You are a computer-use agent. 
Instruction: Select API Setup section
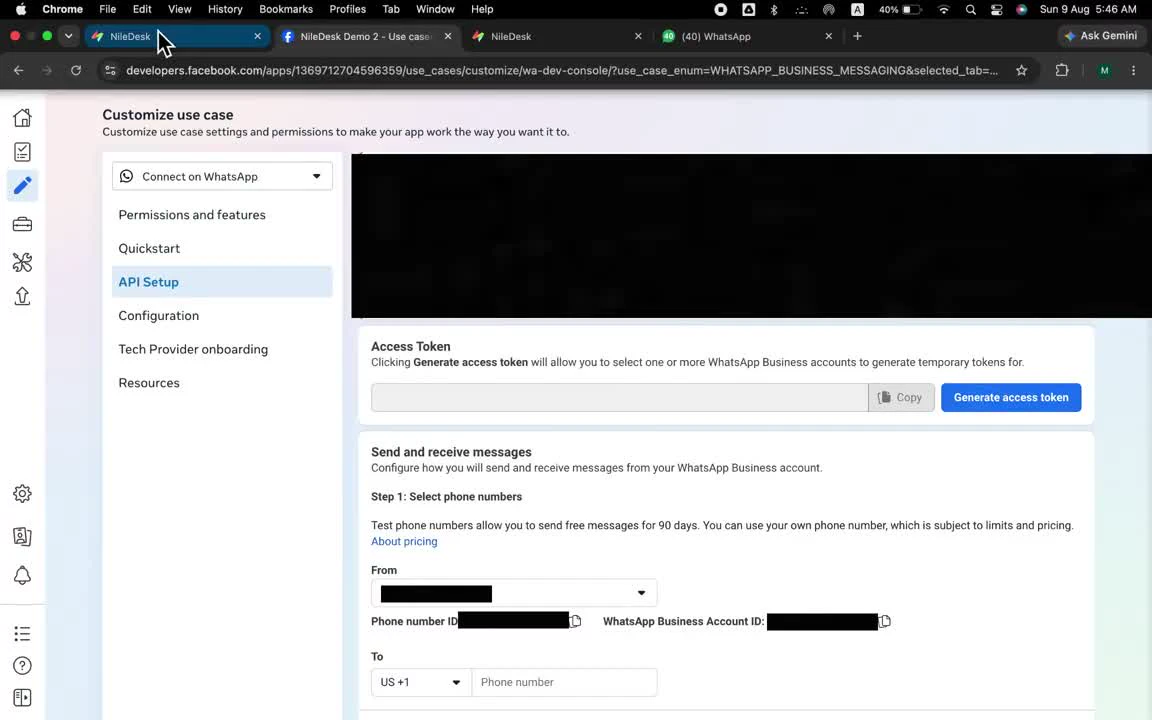coord(222,282)
